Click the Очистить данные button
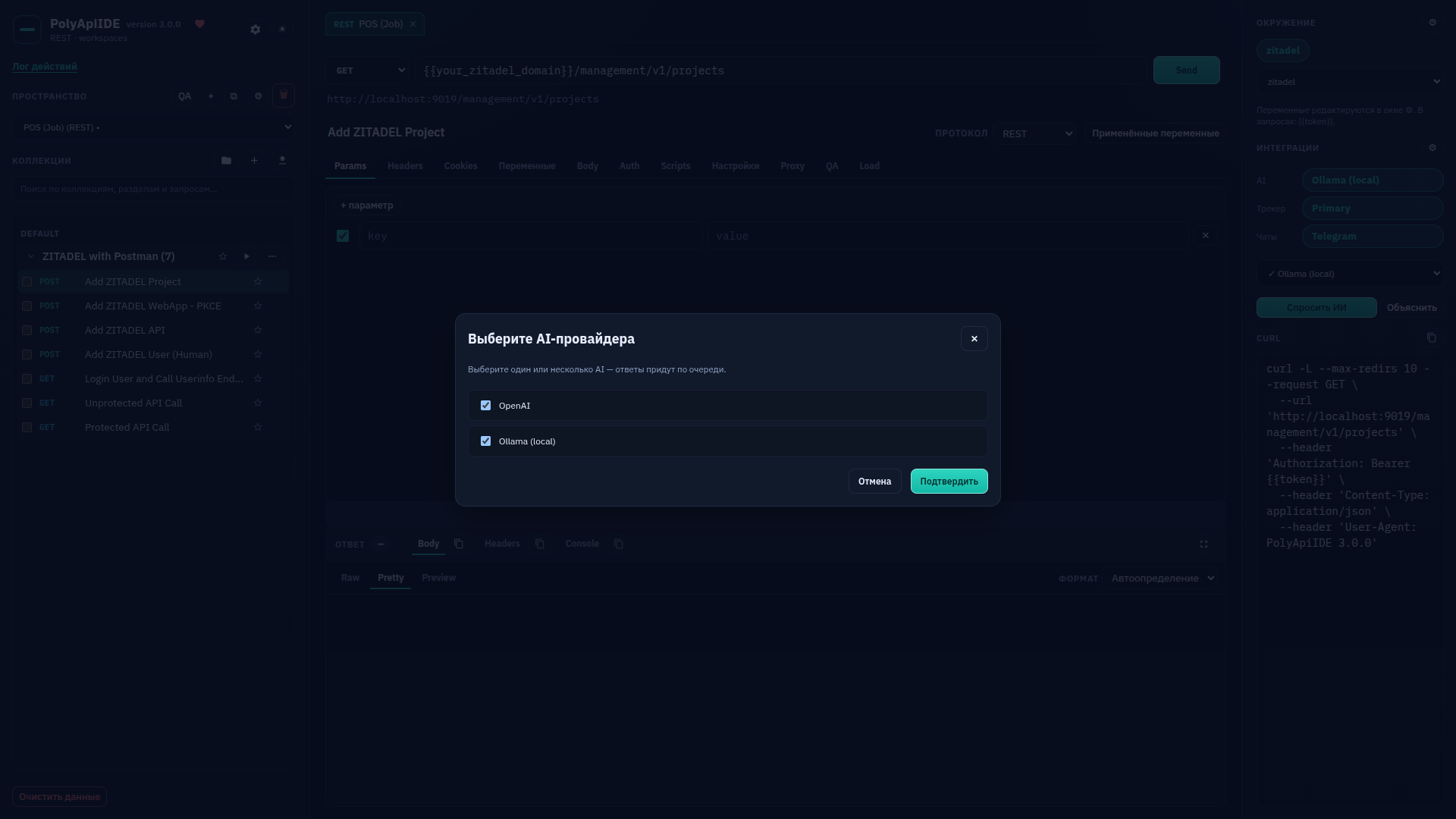The image size is (1456, 819). tap(59, 796)
